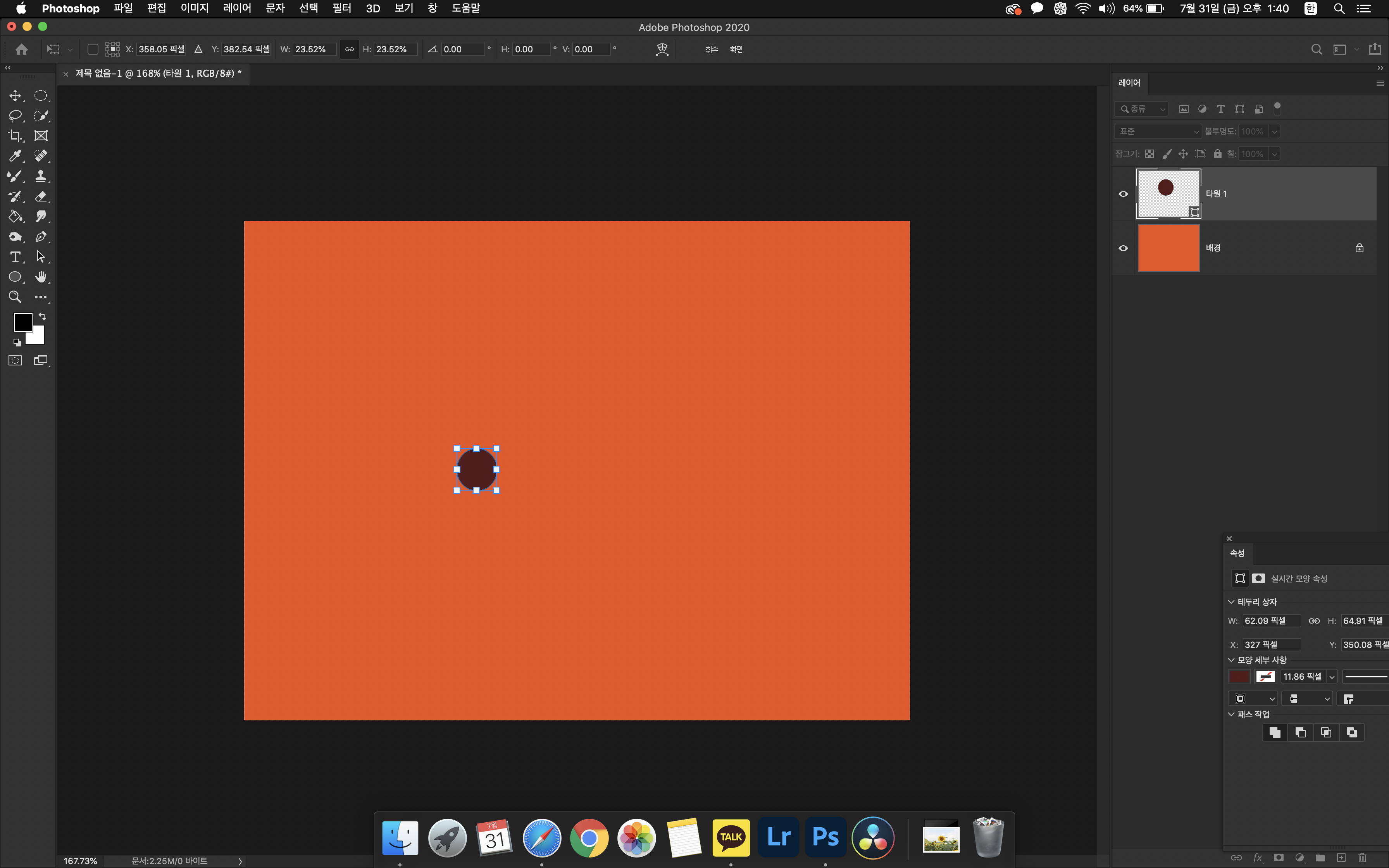Select the Move tool
Screen dimensions: 1389x868
15,96
